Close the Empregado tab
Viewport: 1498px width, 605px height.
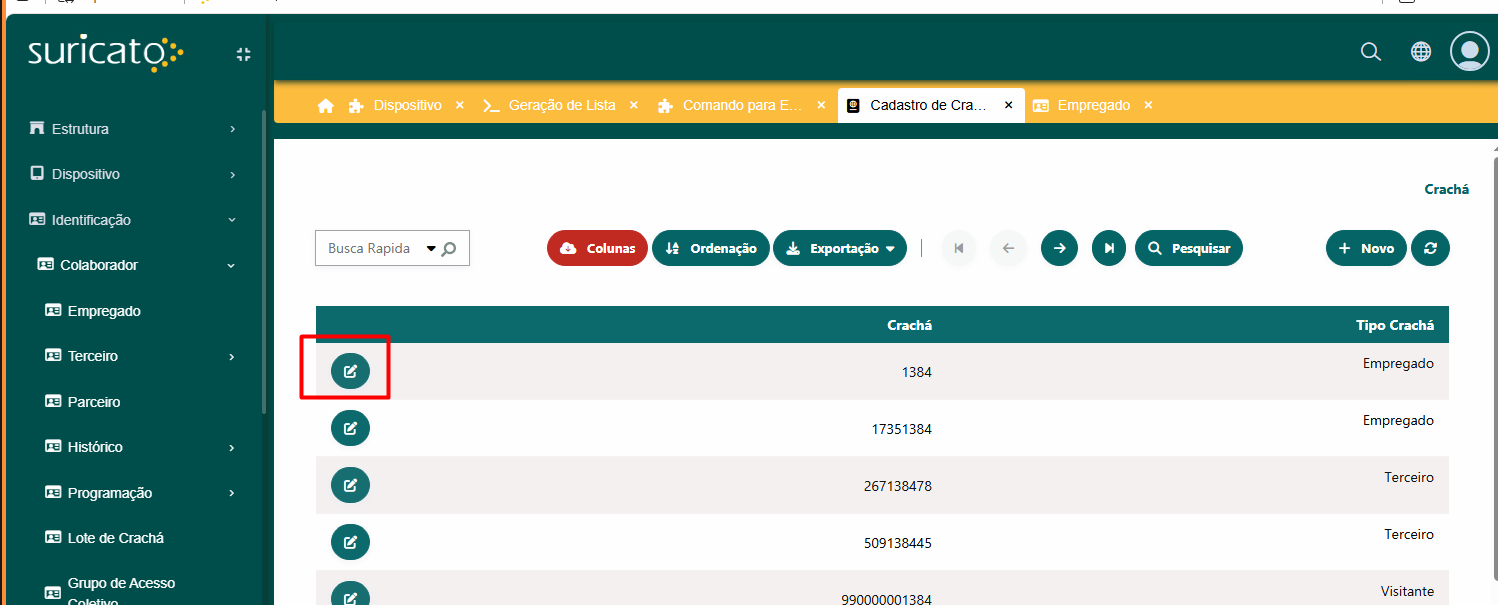1148,105
